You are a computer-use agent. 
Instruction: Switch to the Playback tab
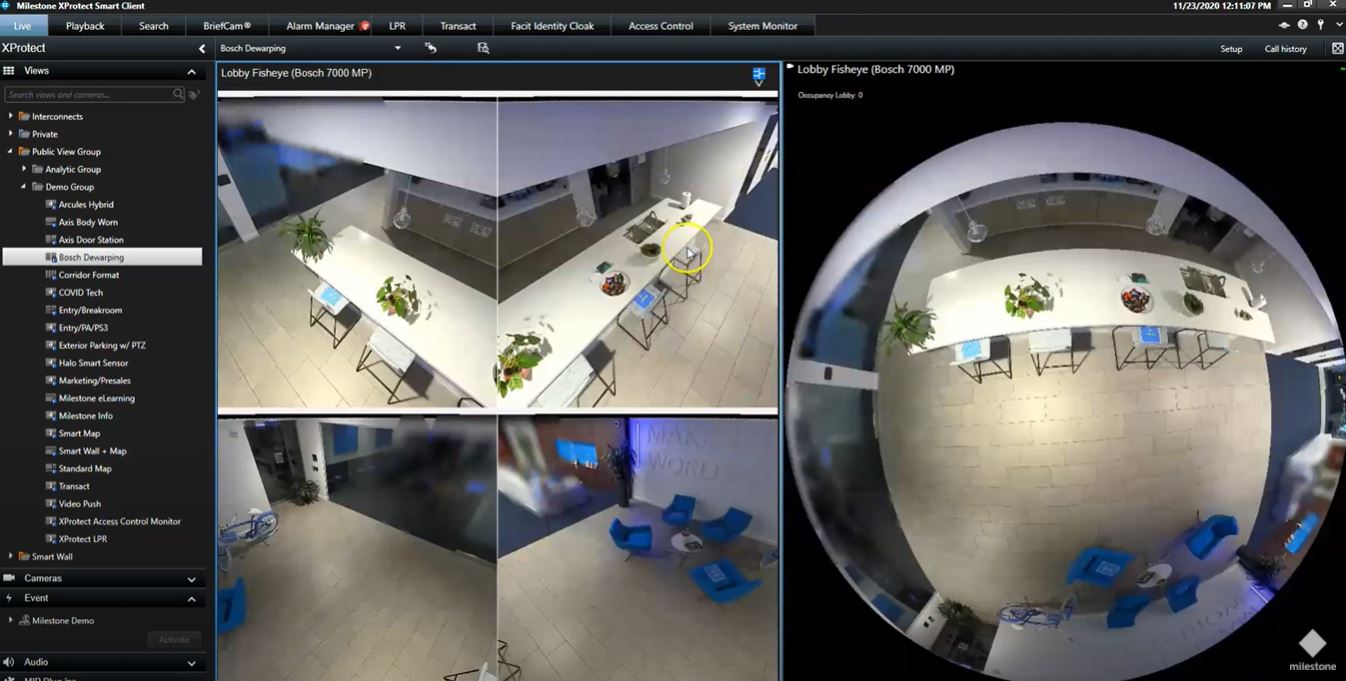coord(85,26)
